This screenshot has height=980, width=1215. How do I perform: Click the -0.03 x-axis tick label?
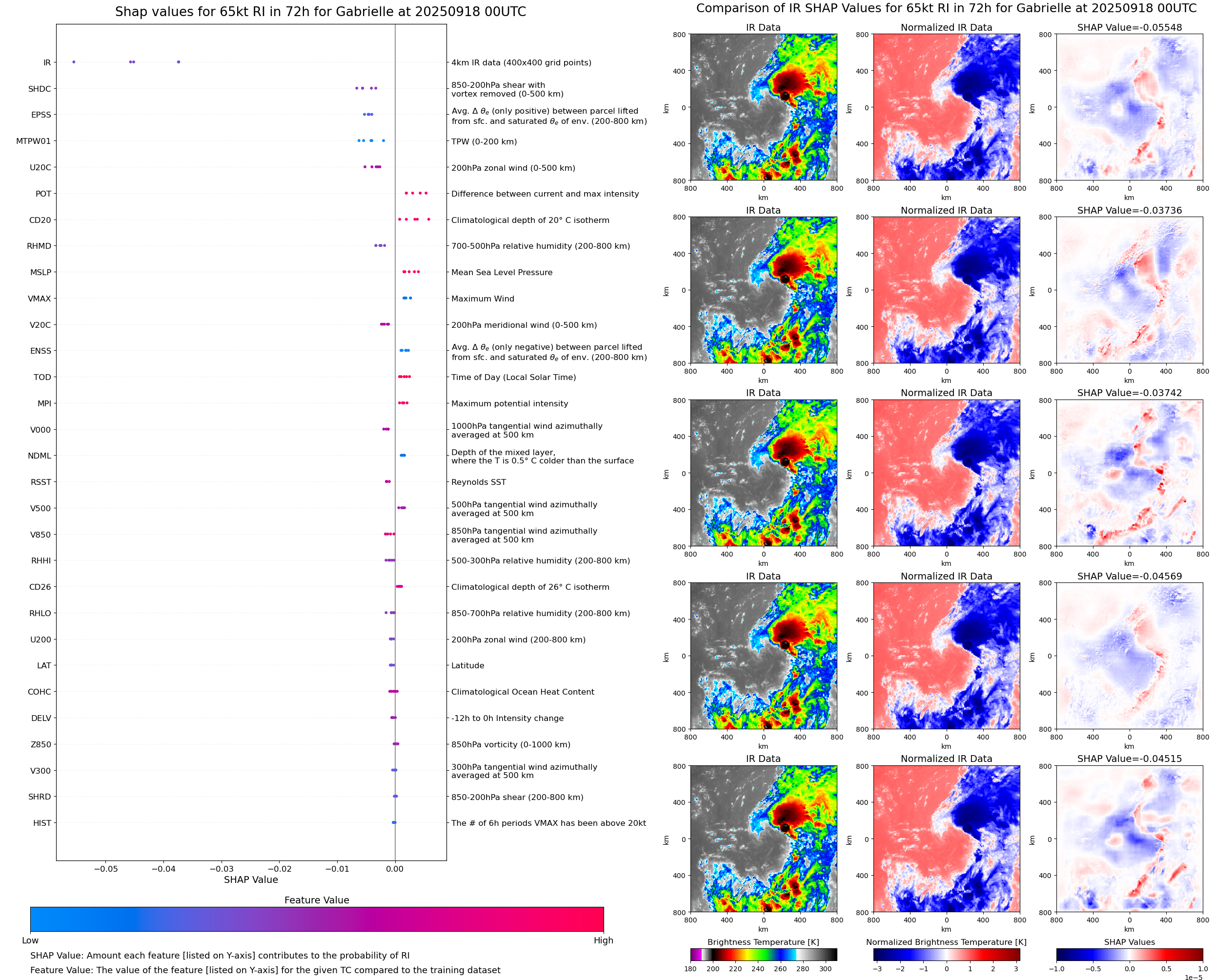click(x=222, y=869)
